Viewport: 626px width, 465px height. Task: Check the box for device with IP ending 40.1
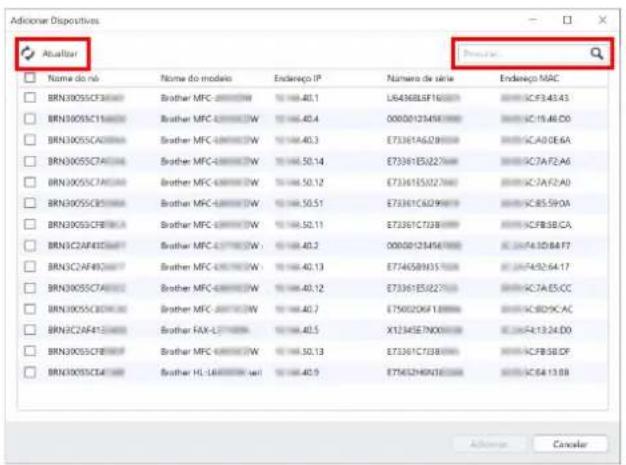(30, 98)
